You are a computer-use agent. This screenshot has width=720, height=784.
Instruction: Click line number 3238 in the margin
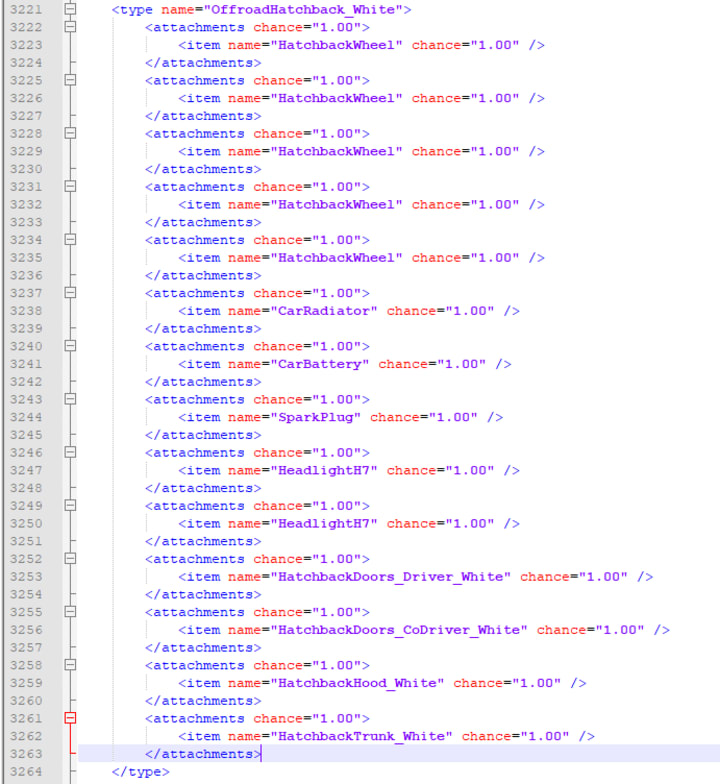click(x=26, y=310)
